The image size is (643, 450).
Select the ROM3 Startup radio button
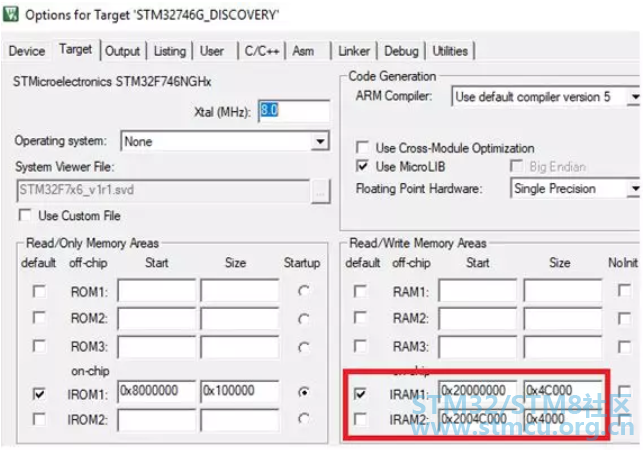(304, 348)
